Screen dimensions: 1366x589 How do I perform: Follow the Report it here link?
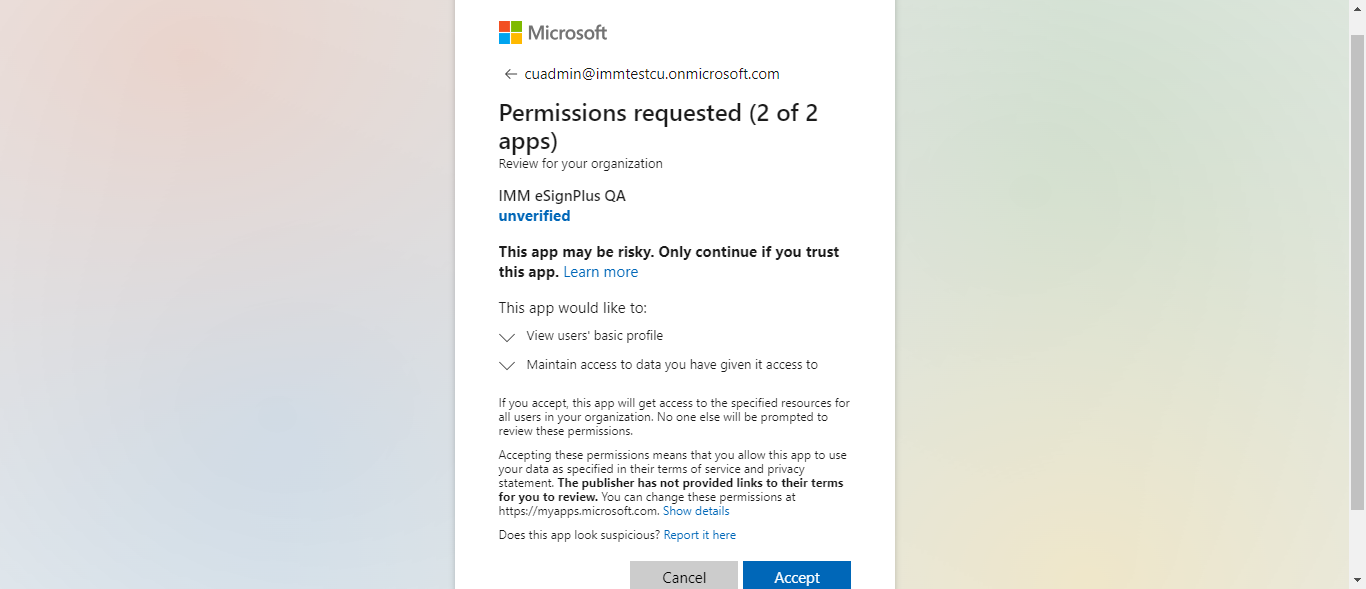coord(699,535)
